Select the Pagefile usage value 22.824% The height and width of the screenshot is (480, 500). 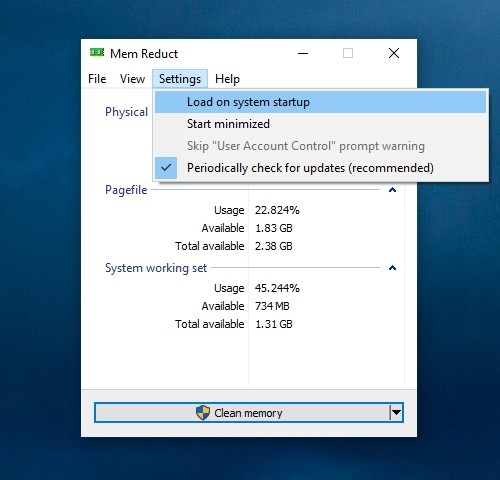coord(277,210)
